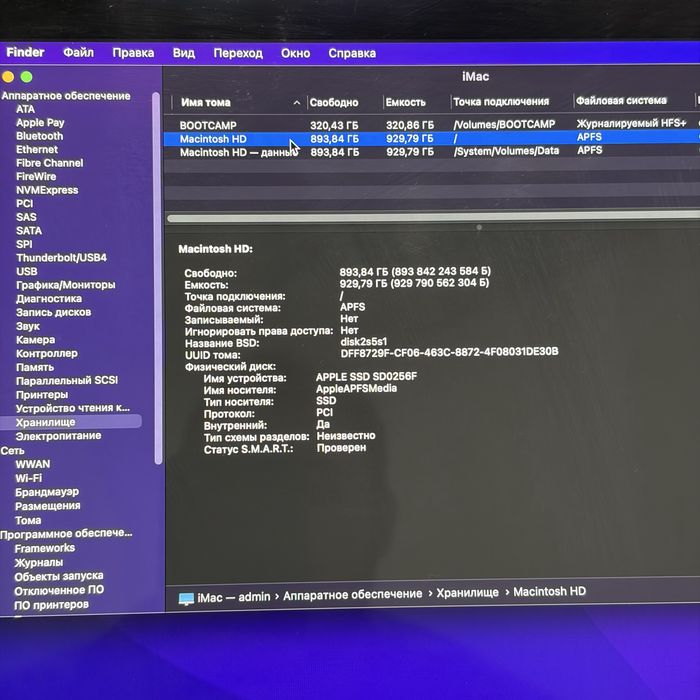Viewport: 700px width, 700px height.
Task: Select Диагностика in the sidebar
Action: click(49, 299)
